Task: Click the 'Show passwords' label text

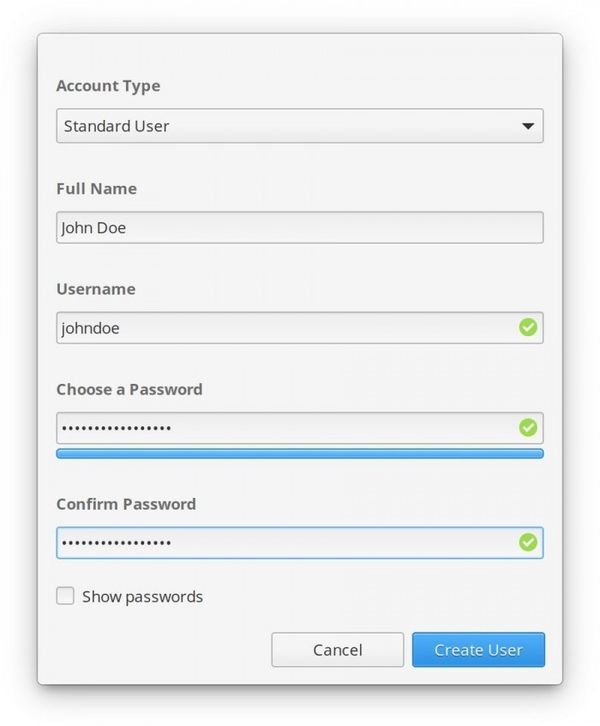Action: 143,597
